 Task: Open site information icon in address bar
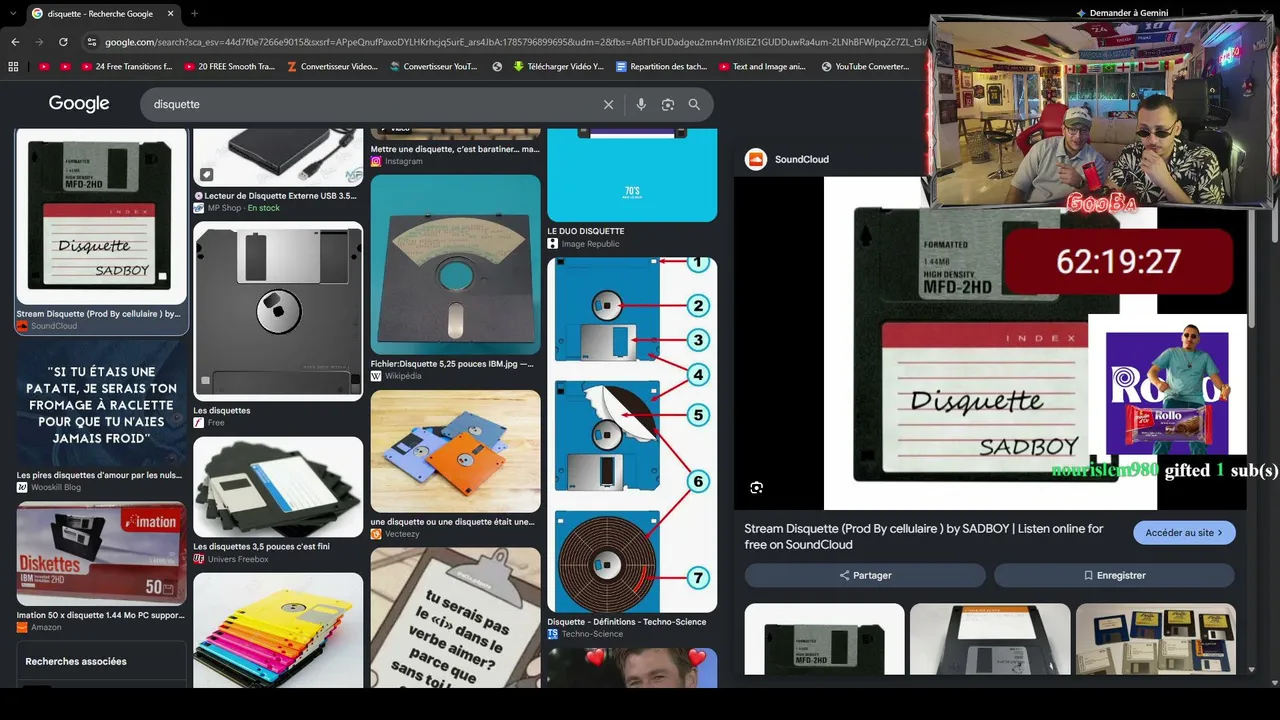(x=92, y=42)
